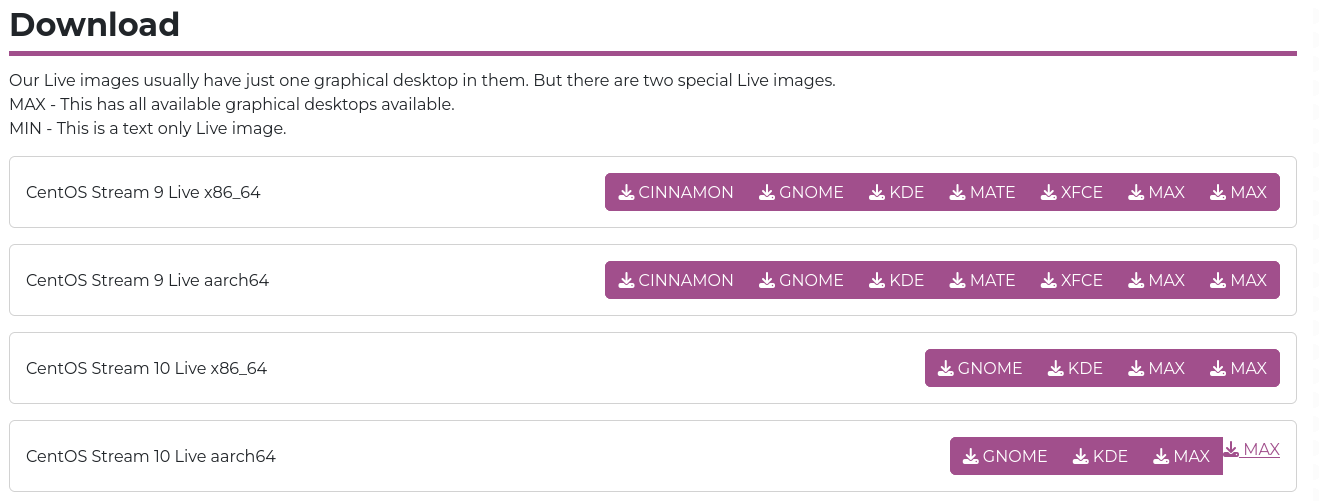Screen dimensions: 1319x501
Task: Click MATE download icon, Stream 9 aarch64
Action: click(x=958, y=280)
